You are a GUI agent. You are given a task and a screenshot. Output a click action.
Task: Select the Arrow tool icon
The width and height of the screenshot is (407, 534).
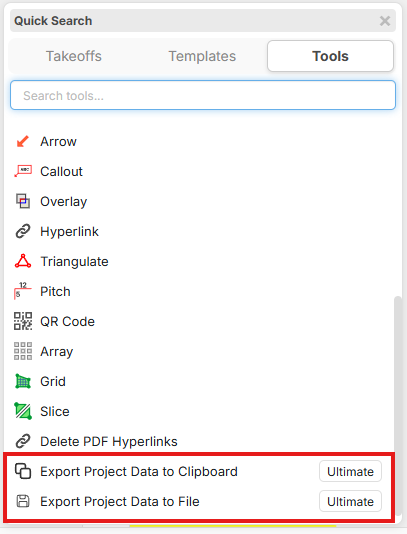tap(23, 141)
